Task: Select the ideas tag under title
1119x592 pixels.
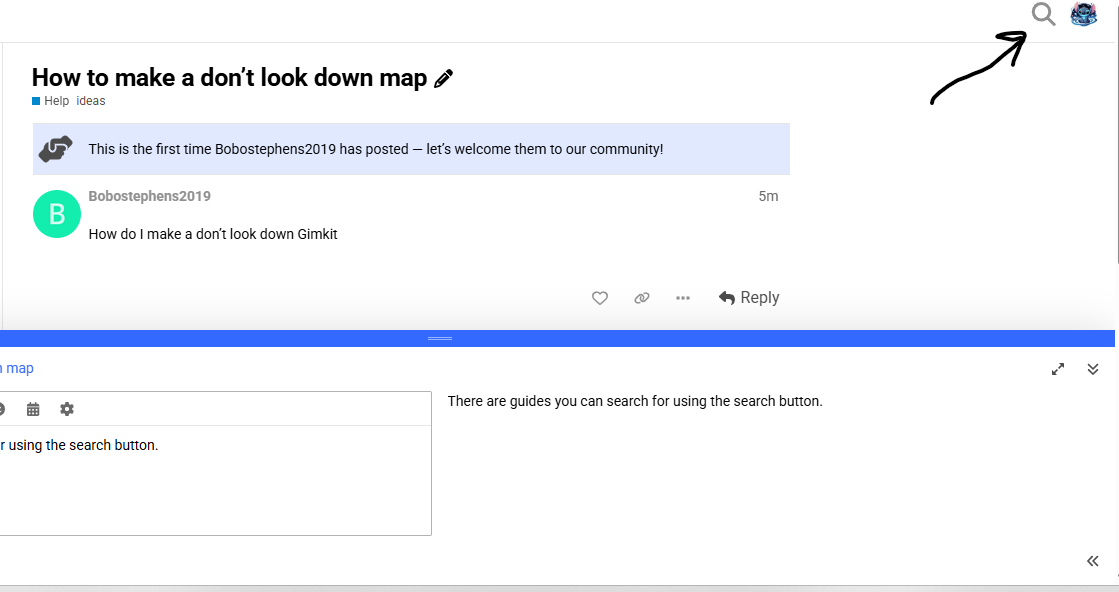Action: pyautogui.click(x=91, y=101)
